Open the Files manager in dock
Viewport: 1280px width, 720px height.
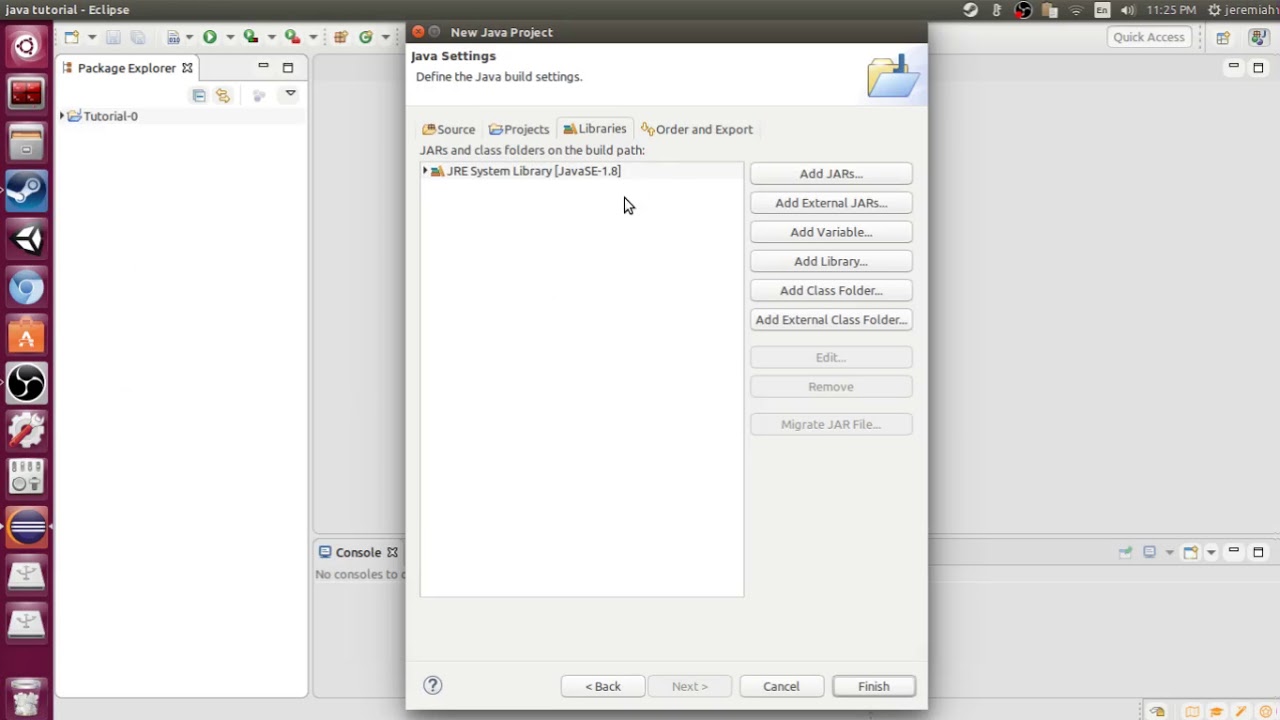[26, 142]
